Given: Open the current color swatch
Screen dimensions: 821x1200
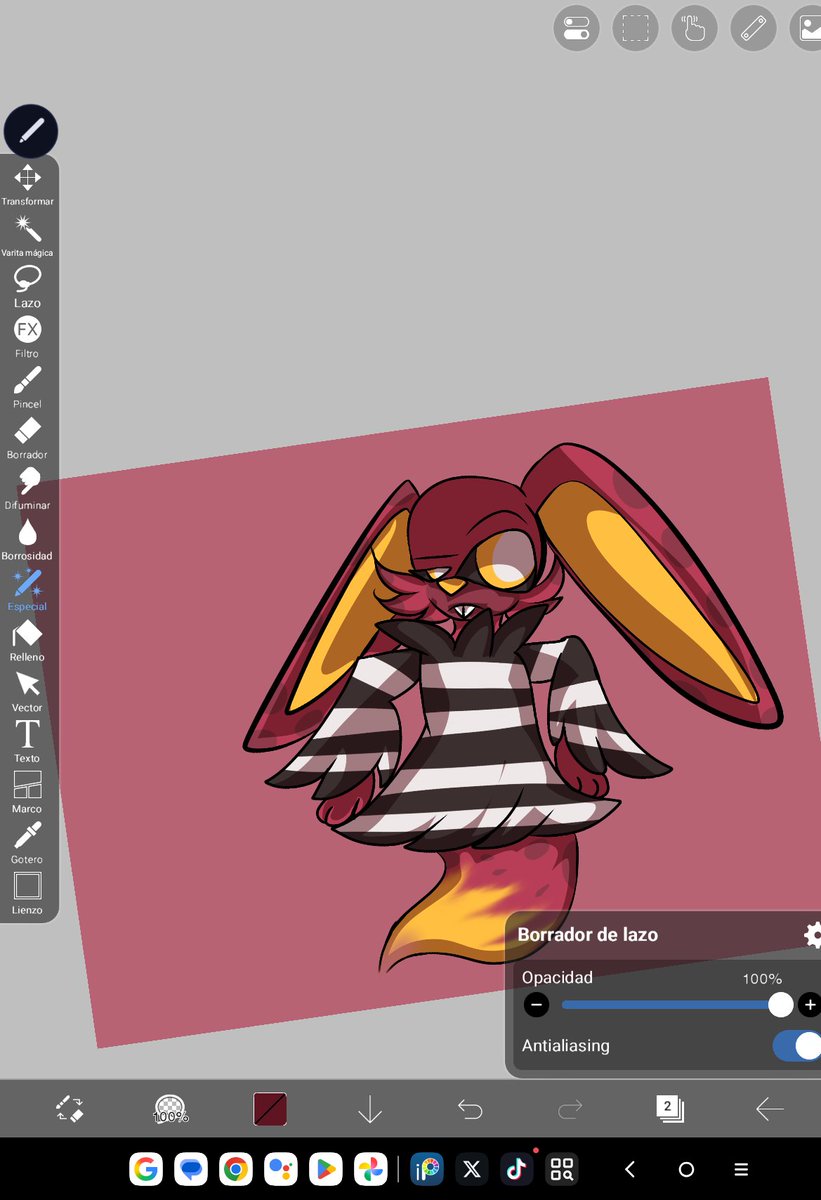Looking at the screenshot, I should click(x=269, y=1109).
